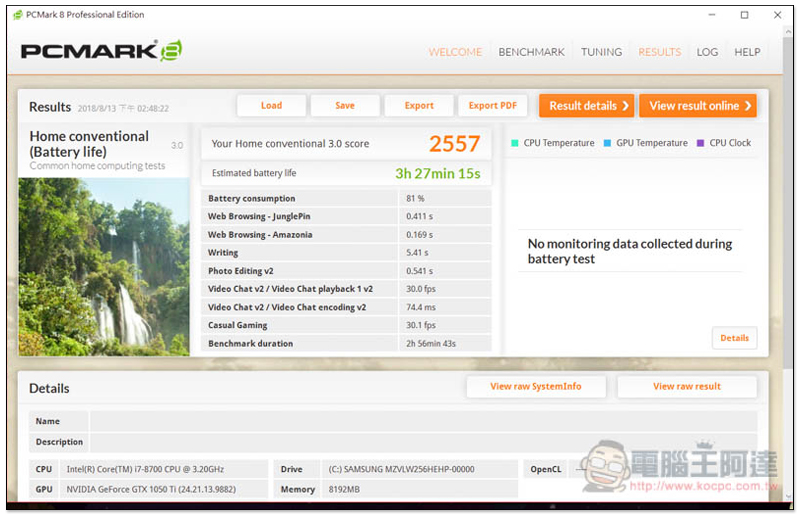Click the CPU value Intel Core i7-8700

(x=145, y=469)
